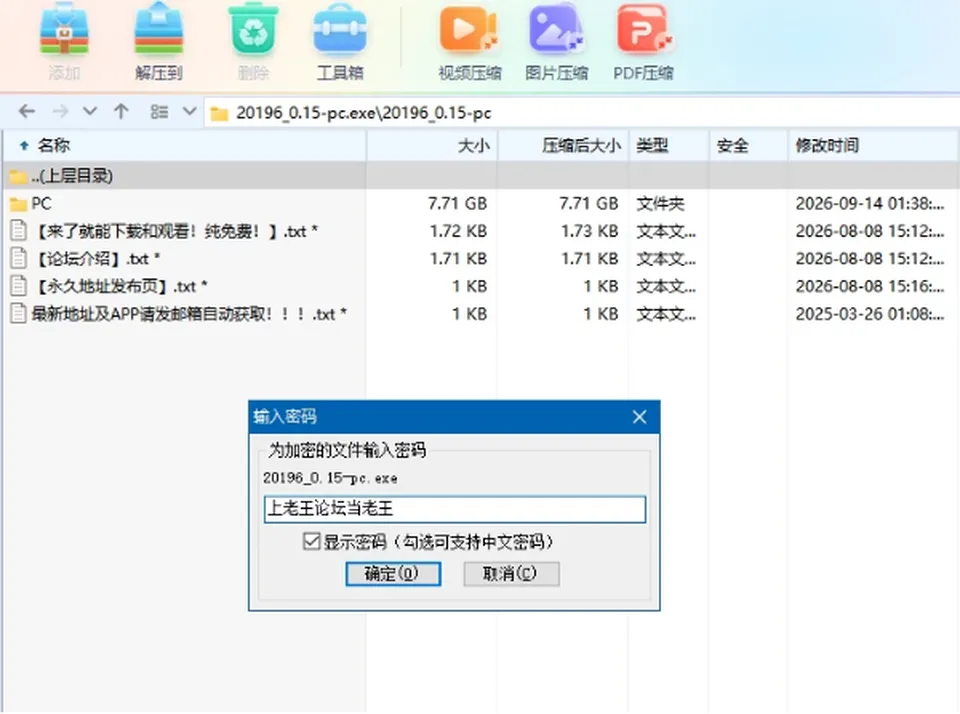Select the PC folder row

pyautogui.click(x=480, y=203)
